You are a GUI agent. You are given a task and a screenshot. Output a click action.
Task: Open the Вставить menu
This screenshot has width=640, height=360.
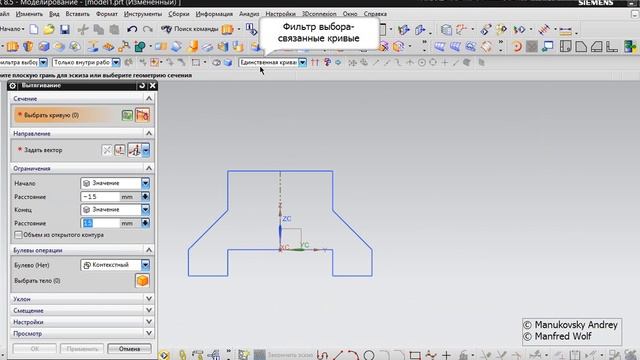(78, 14)
